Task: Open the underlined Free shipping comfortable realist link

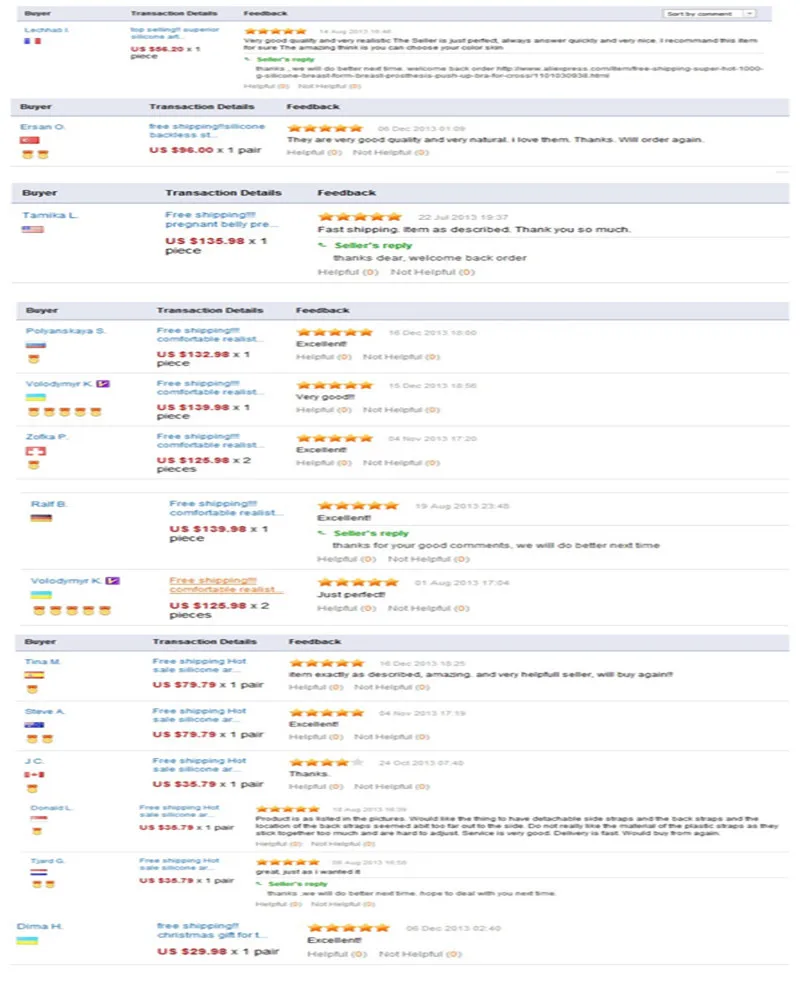Action: (x=226, y=585)
